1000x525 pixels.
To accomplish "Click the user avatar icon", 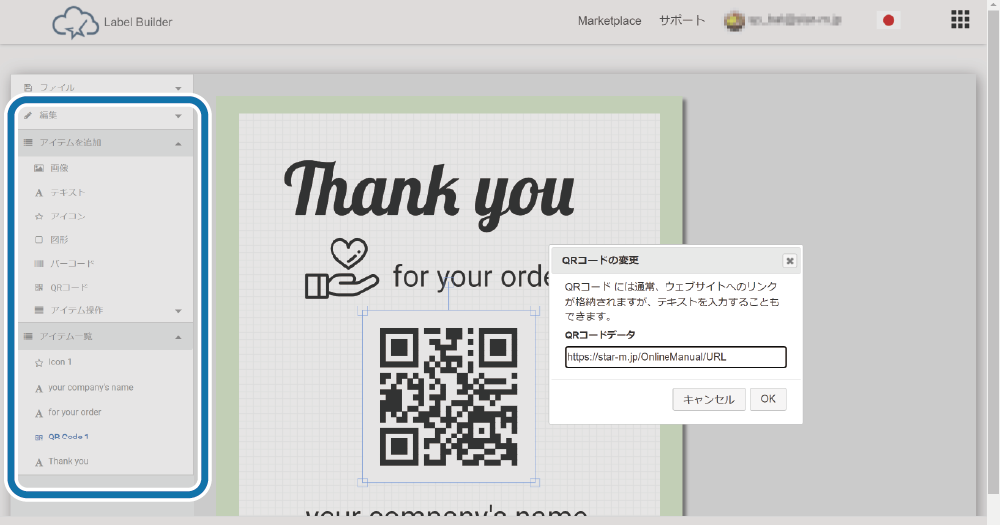I will click(734, 21).
